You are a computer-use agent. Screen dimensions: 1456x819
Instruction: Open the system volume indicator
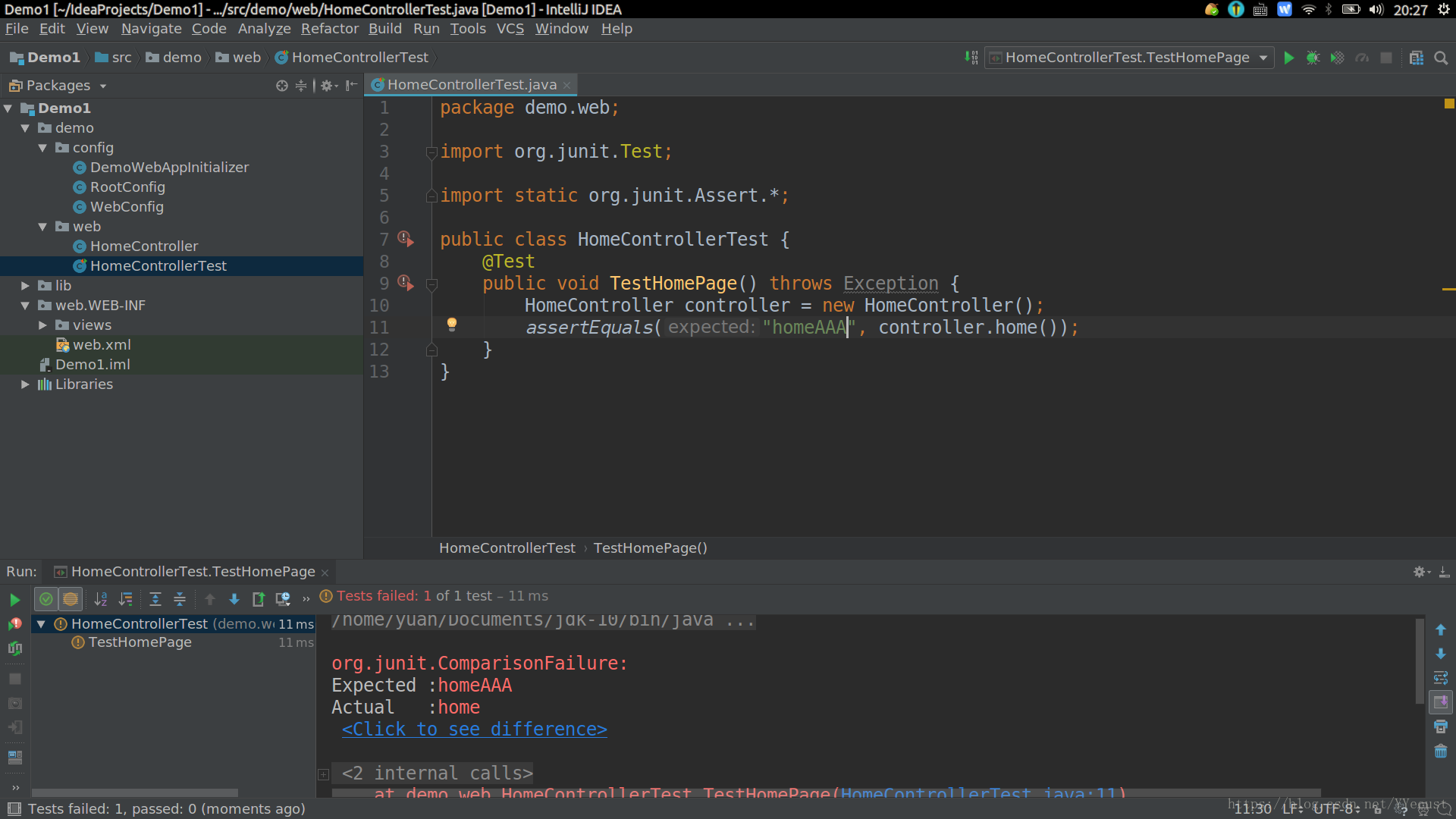pyautogui.click(x=1376, y=10)
